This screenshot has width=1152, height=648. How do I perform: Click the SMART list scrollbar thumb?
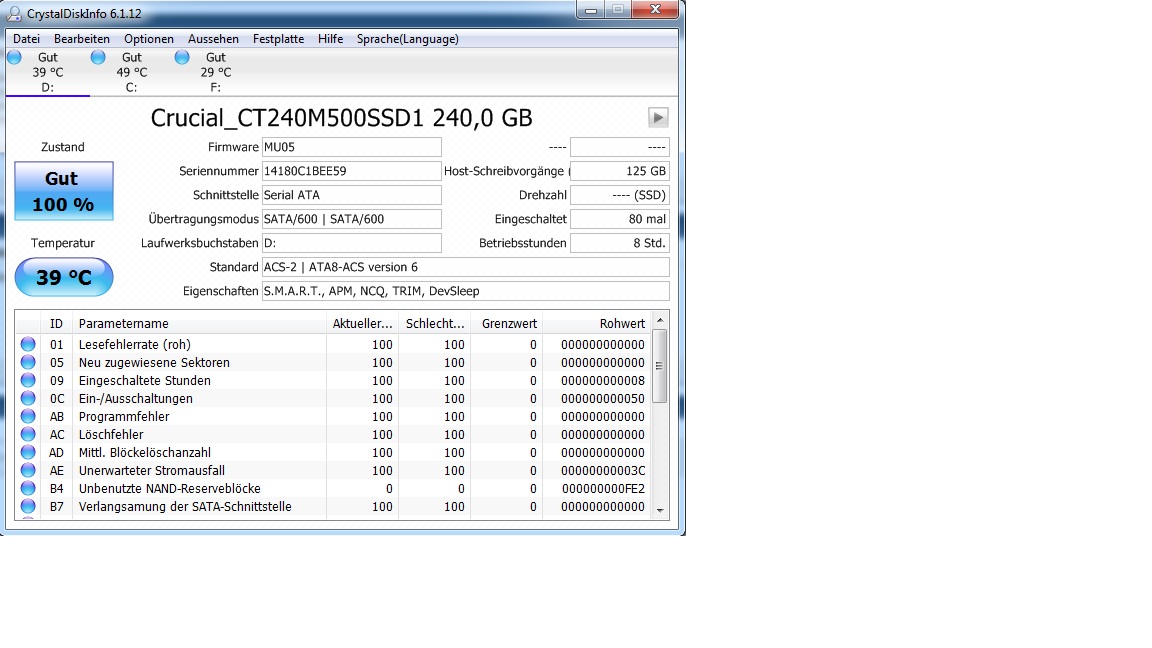[660, 366]
